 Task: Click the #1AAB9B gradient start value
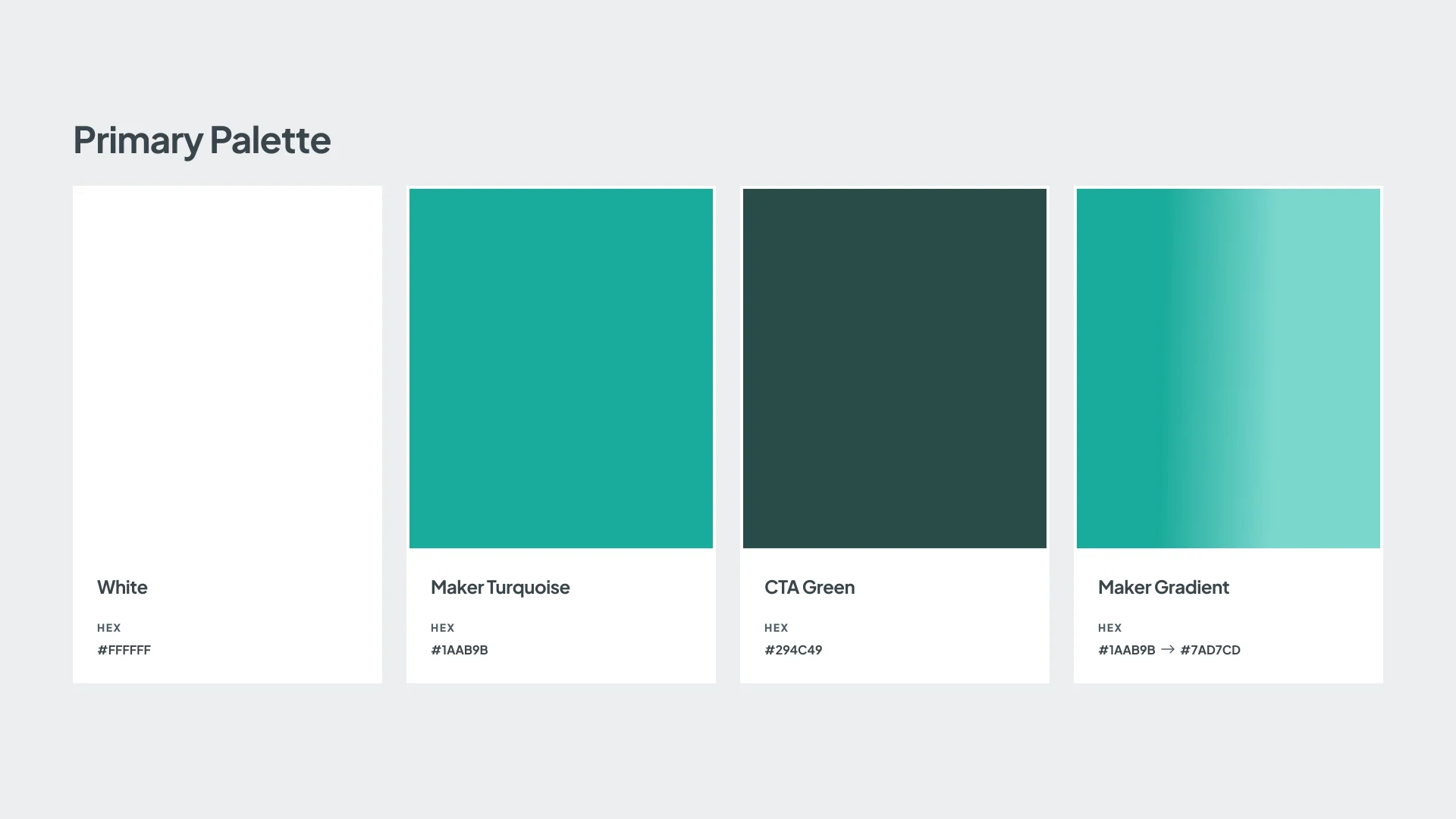coord(1126,650)
